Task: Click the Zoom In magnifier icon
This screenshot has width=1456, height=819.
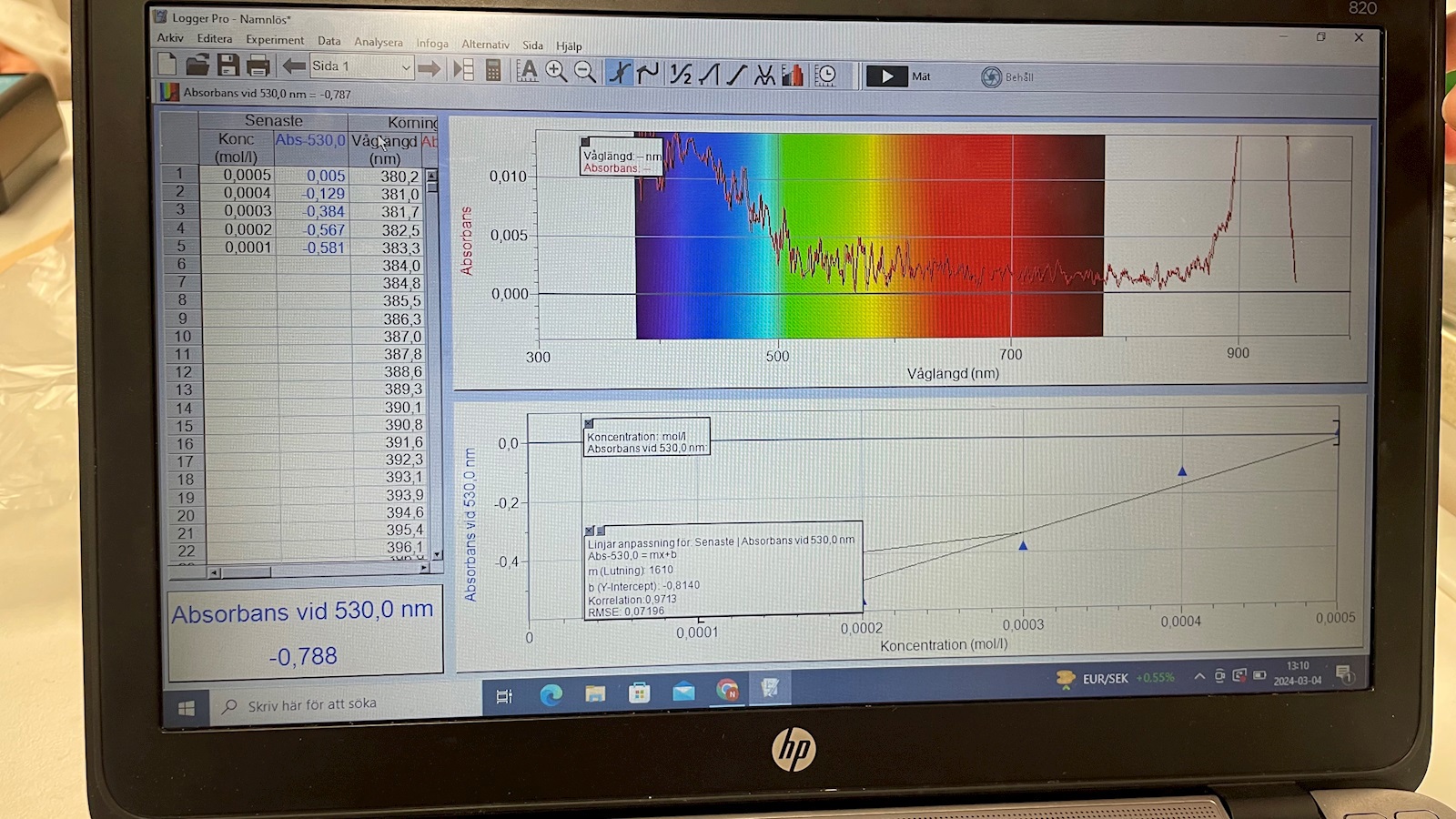Action: pyautogui.click(x=556, y=71)
